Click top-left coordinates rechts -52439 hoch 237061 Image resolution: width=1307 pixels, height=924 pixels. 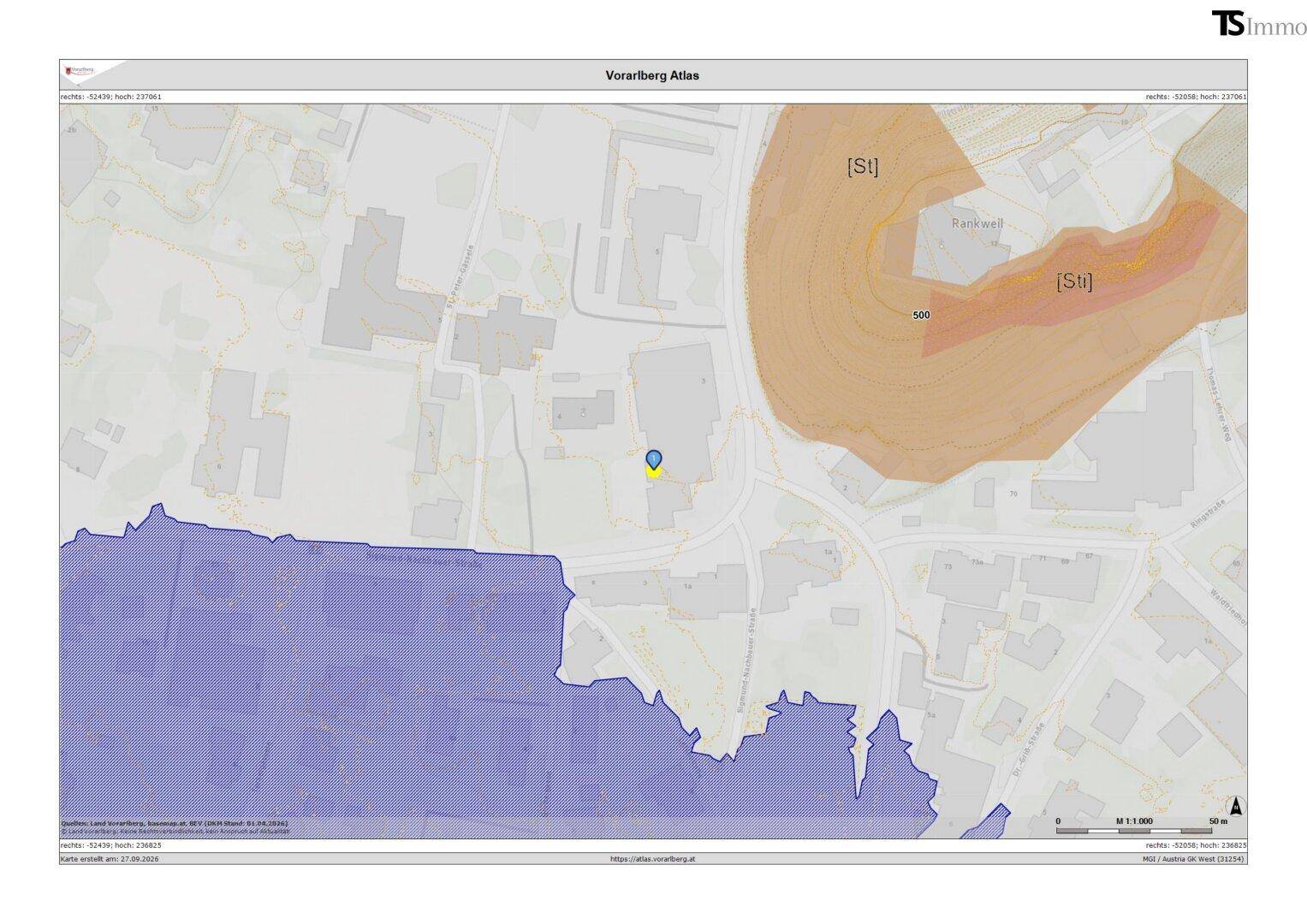(x=111, y=97)
